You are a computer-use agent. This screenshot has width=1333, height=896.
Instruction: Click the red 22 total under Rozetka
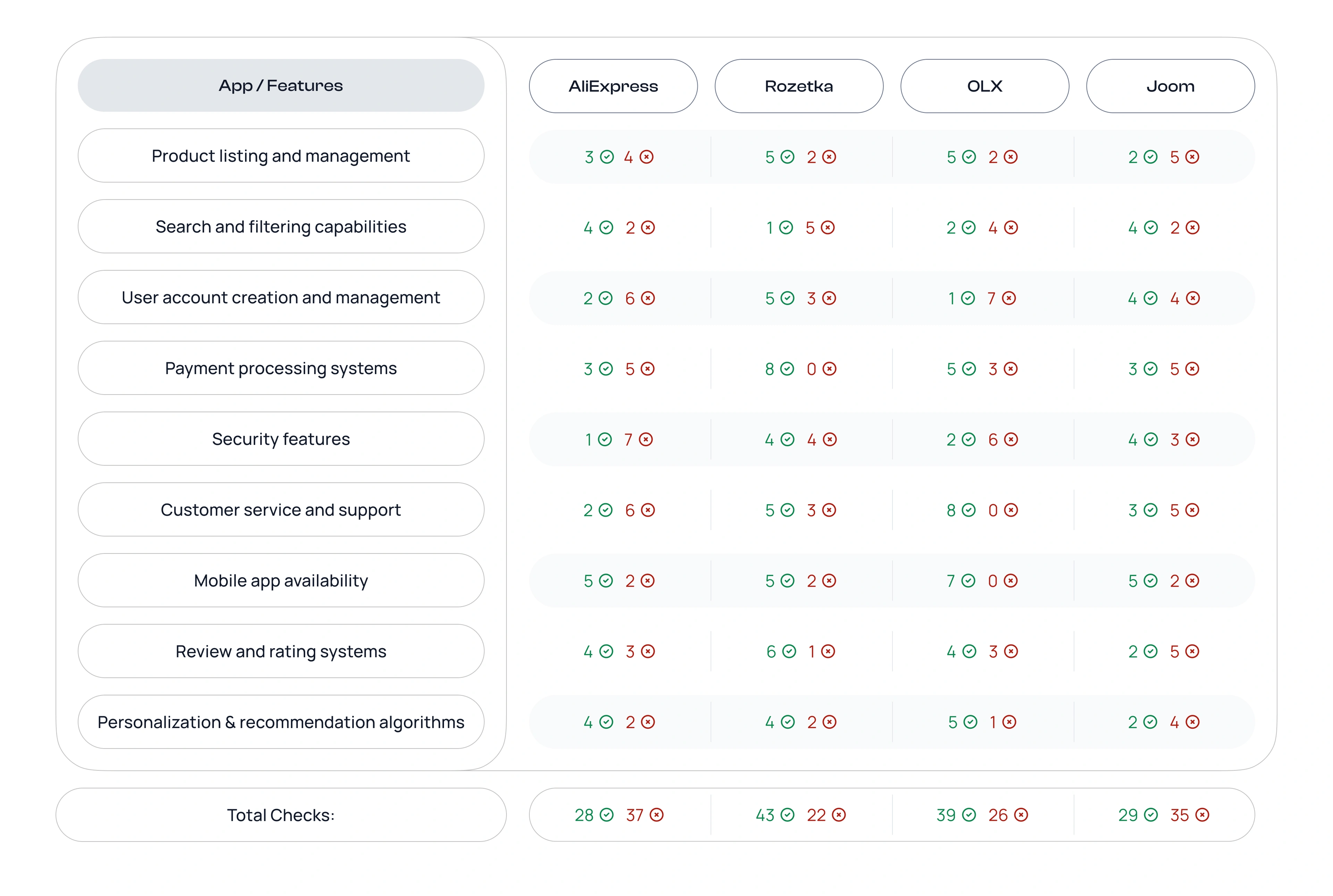click(816, 815)
